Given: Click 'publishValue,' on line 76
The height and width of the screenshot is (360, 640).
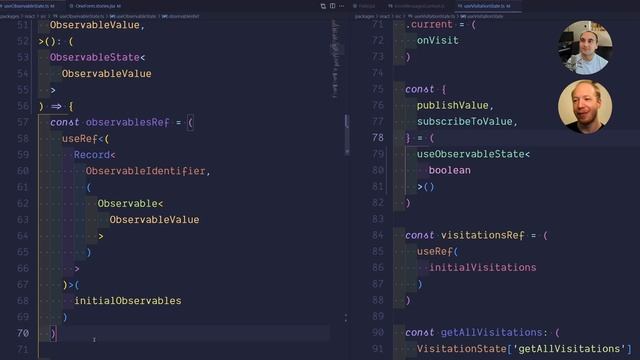Looking at the screenshot, I should pos(455,105).
